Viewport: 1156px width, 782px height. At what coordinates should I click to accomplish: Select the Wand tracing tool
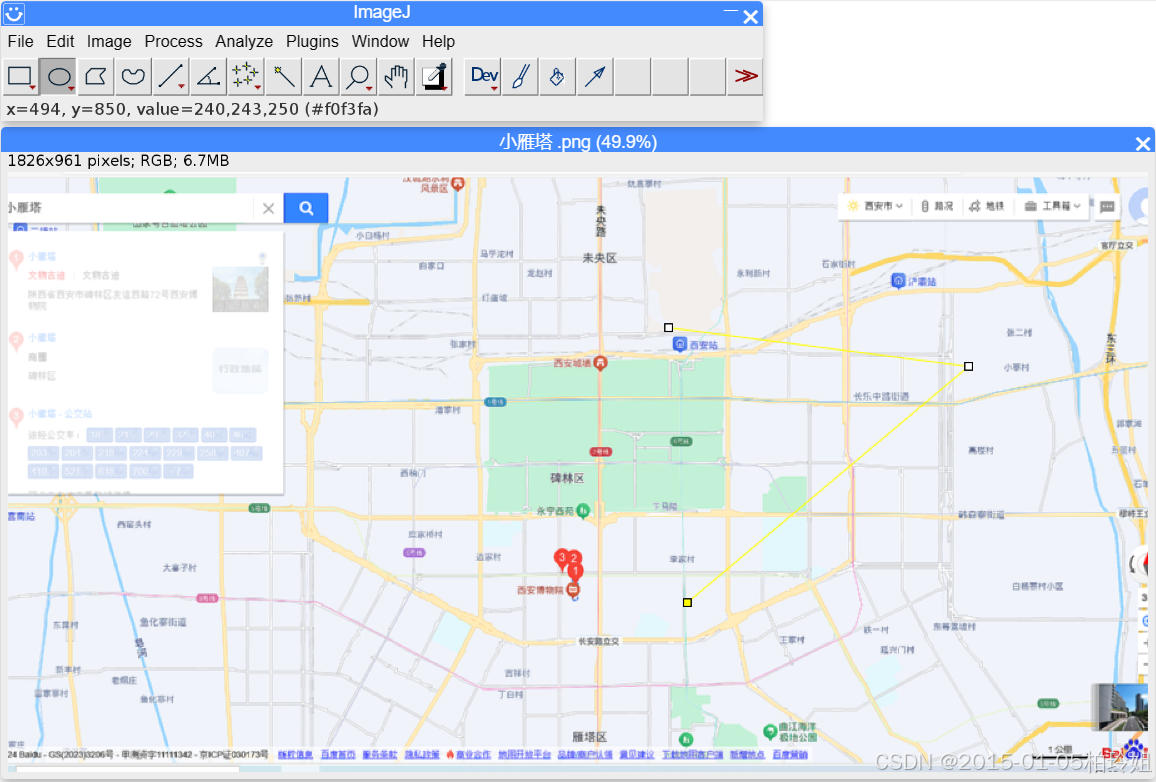[284, 76]
